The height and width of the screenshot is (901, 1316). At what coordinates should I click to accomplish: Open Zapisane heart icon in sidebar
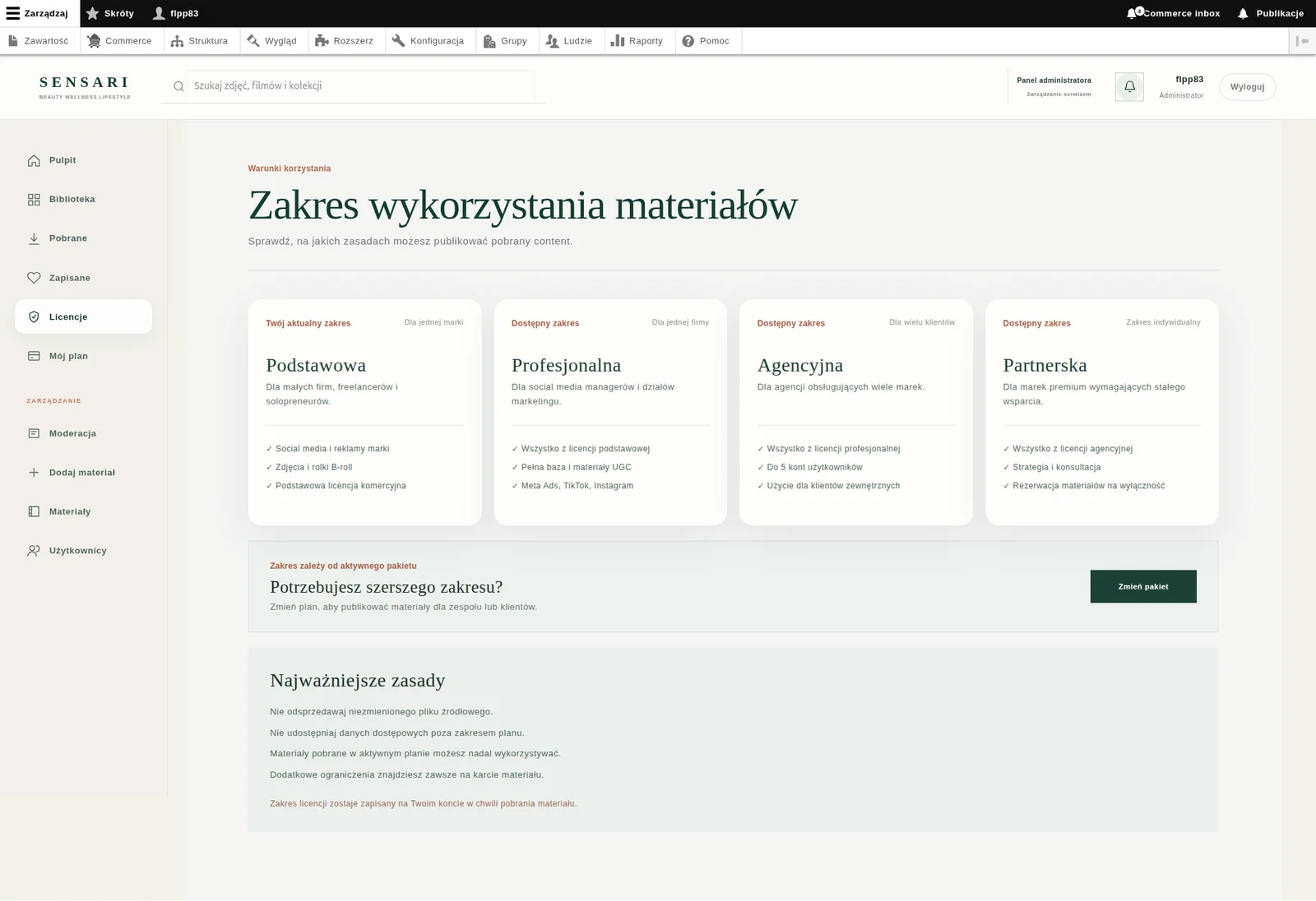point(34,278)
